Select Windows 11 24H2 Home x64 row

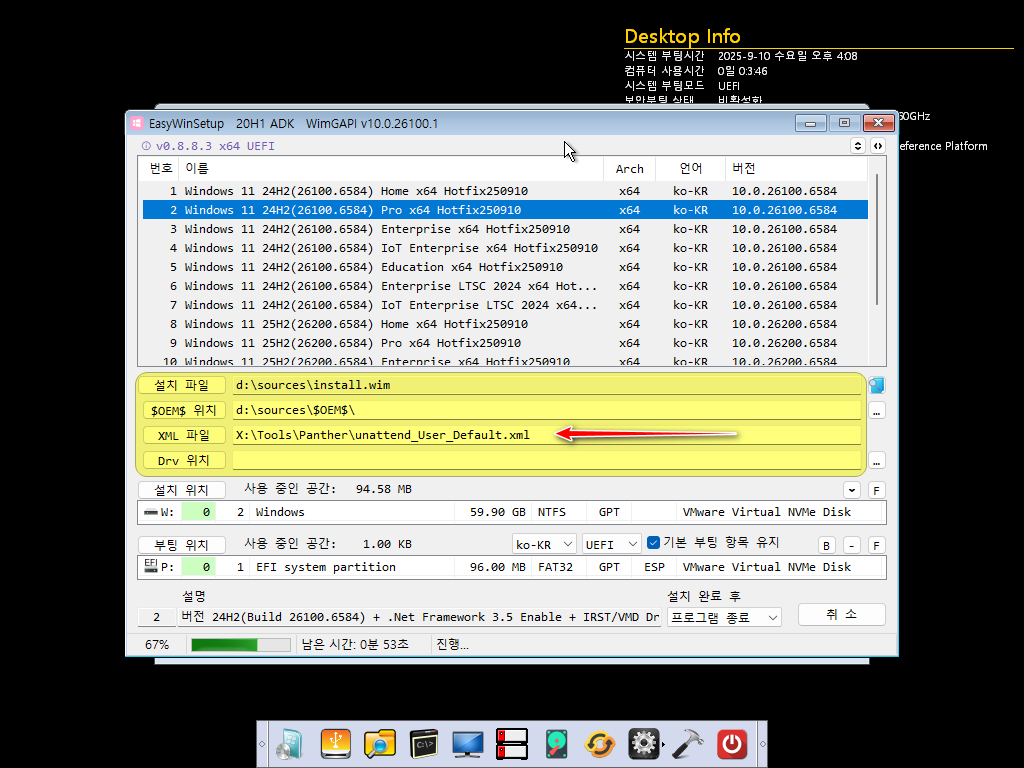[505, 191]
